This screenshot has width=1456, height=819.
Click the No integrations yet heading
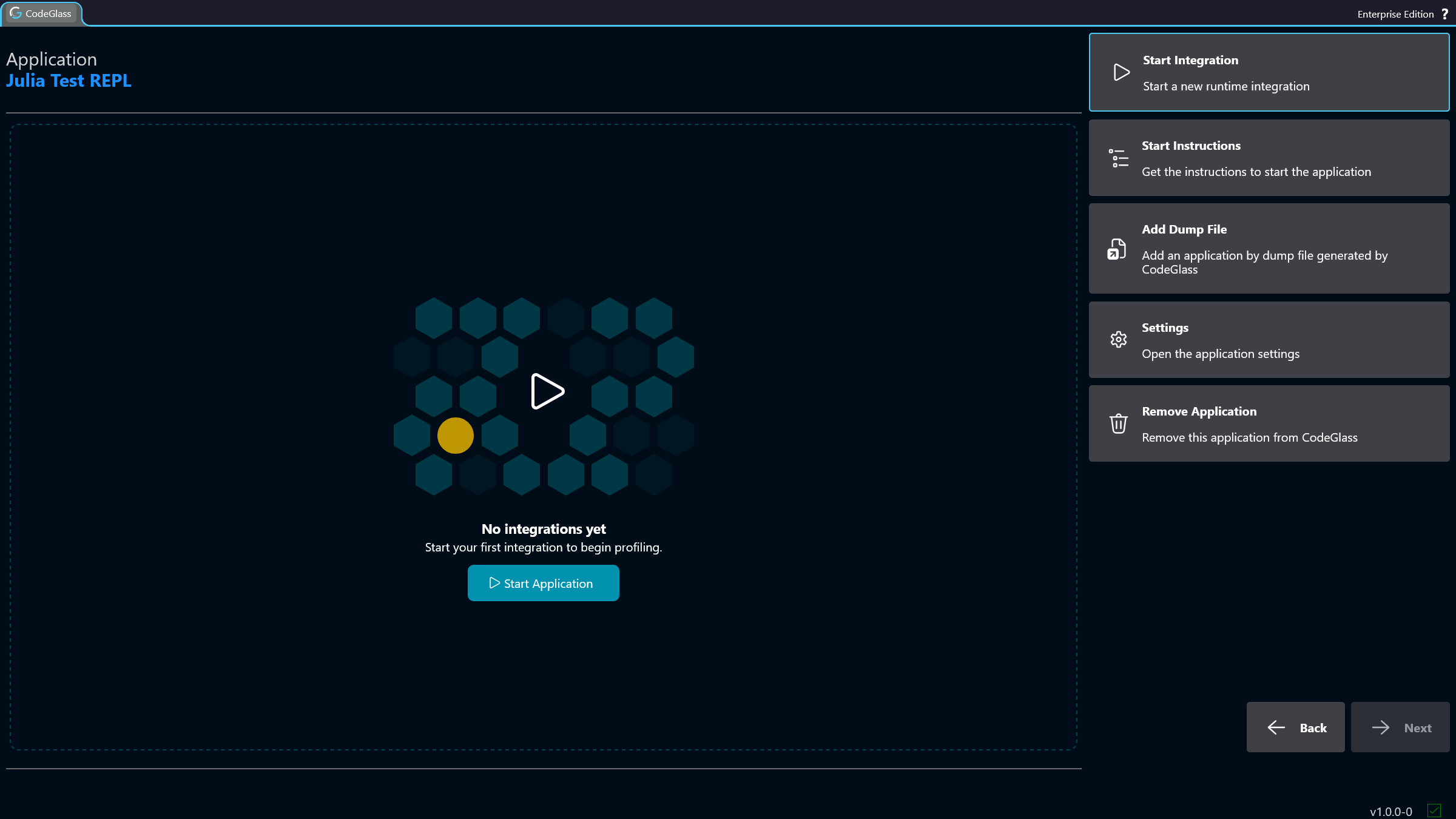tap(544, 529)
